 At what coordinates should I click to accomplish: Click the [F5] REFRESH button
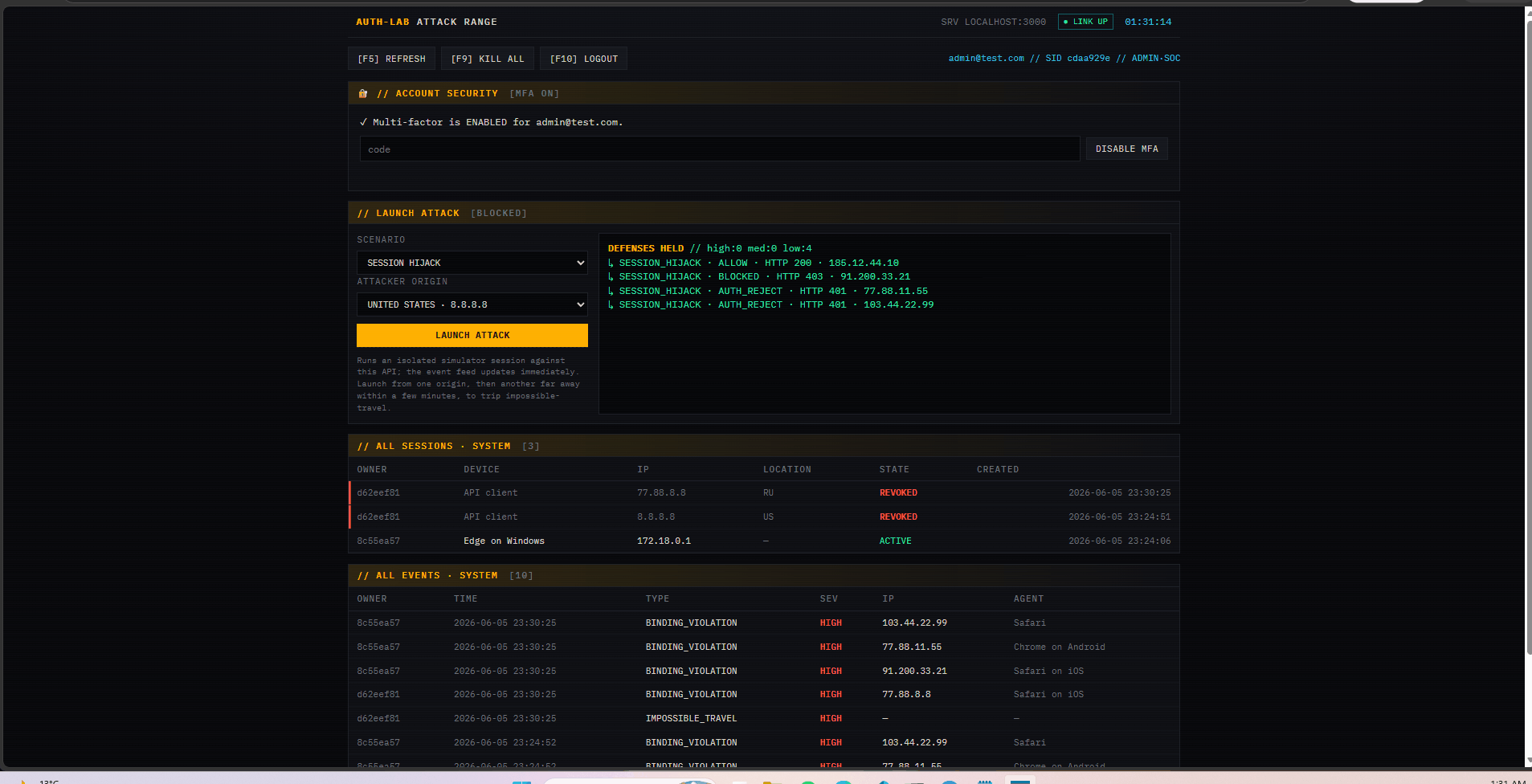click(x=391, y=59)
